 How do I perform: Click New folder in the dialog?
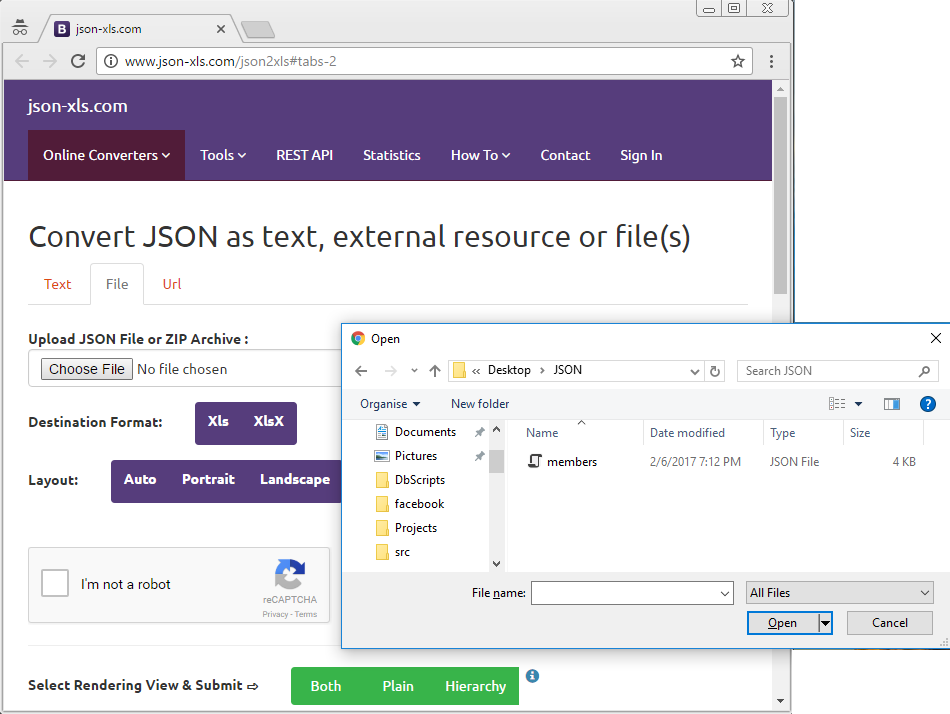(480, 404)
